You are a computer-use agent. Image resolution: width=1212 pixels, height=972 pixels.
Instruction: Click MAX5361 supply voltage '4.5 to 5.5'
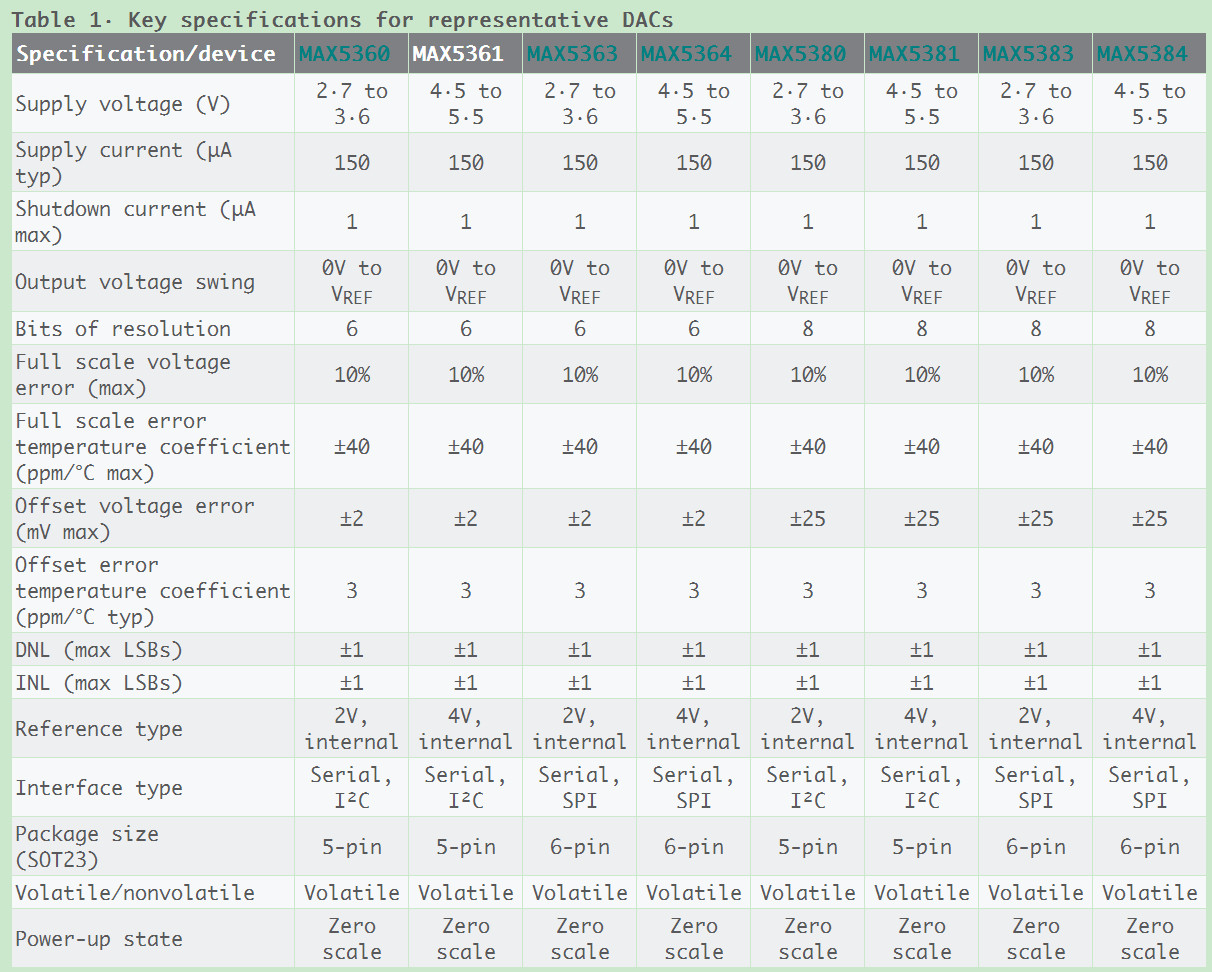pos(465,104)
